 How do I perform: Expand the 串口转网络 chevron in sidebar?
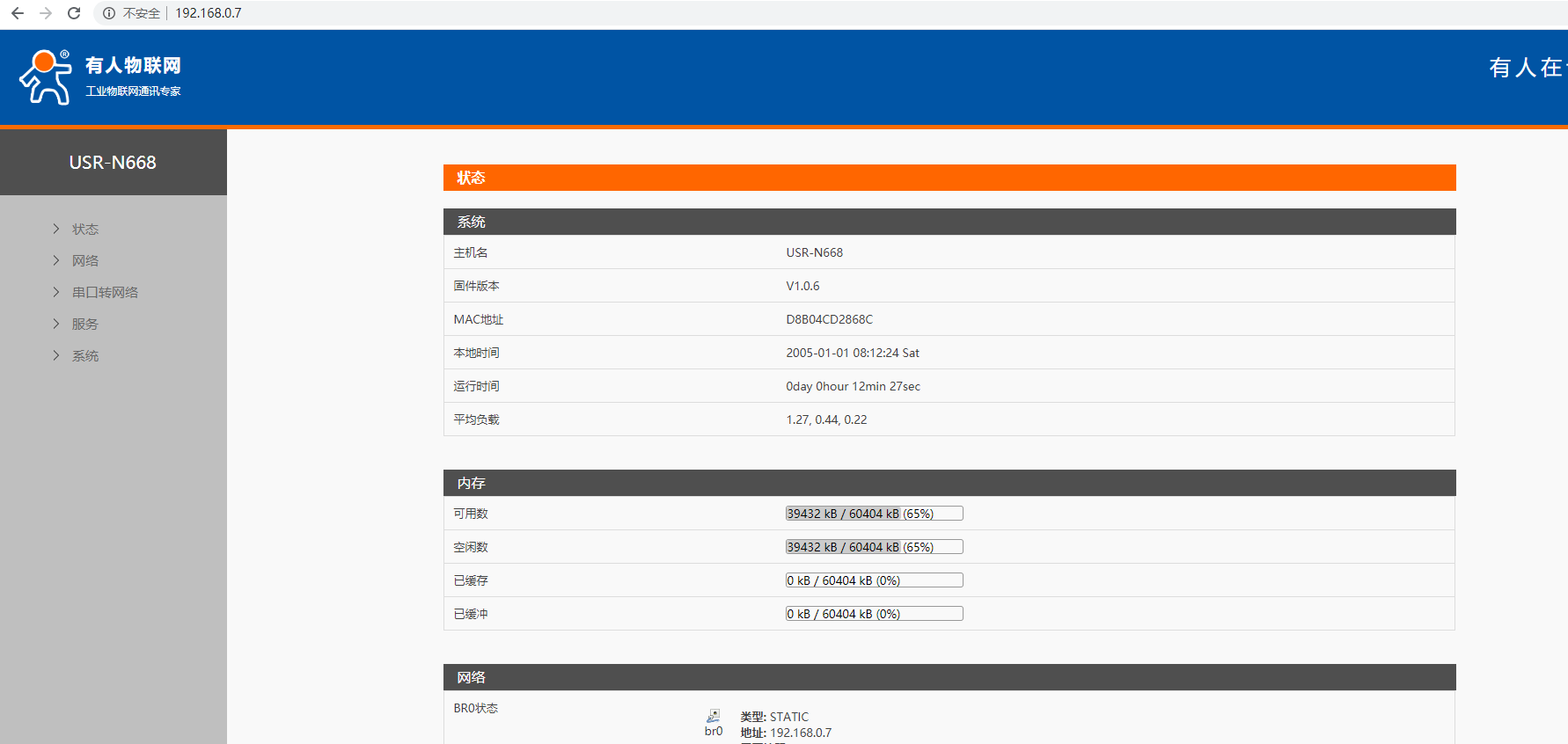(56, 292)
